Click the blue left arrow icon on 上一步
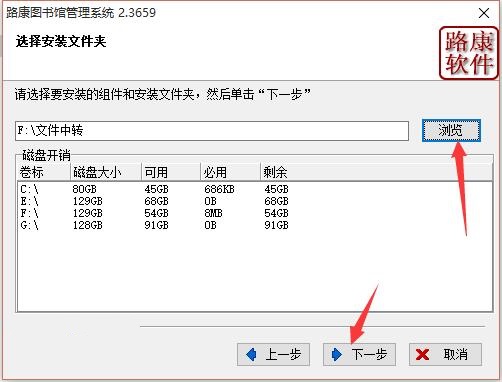Image resolution: width=502 pixels, height=382 pixels. [251, 354]
